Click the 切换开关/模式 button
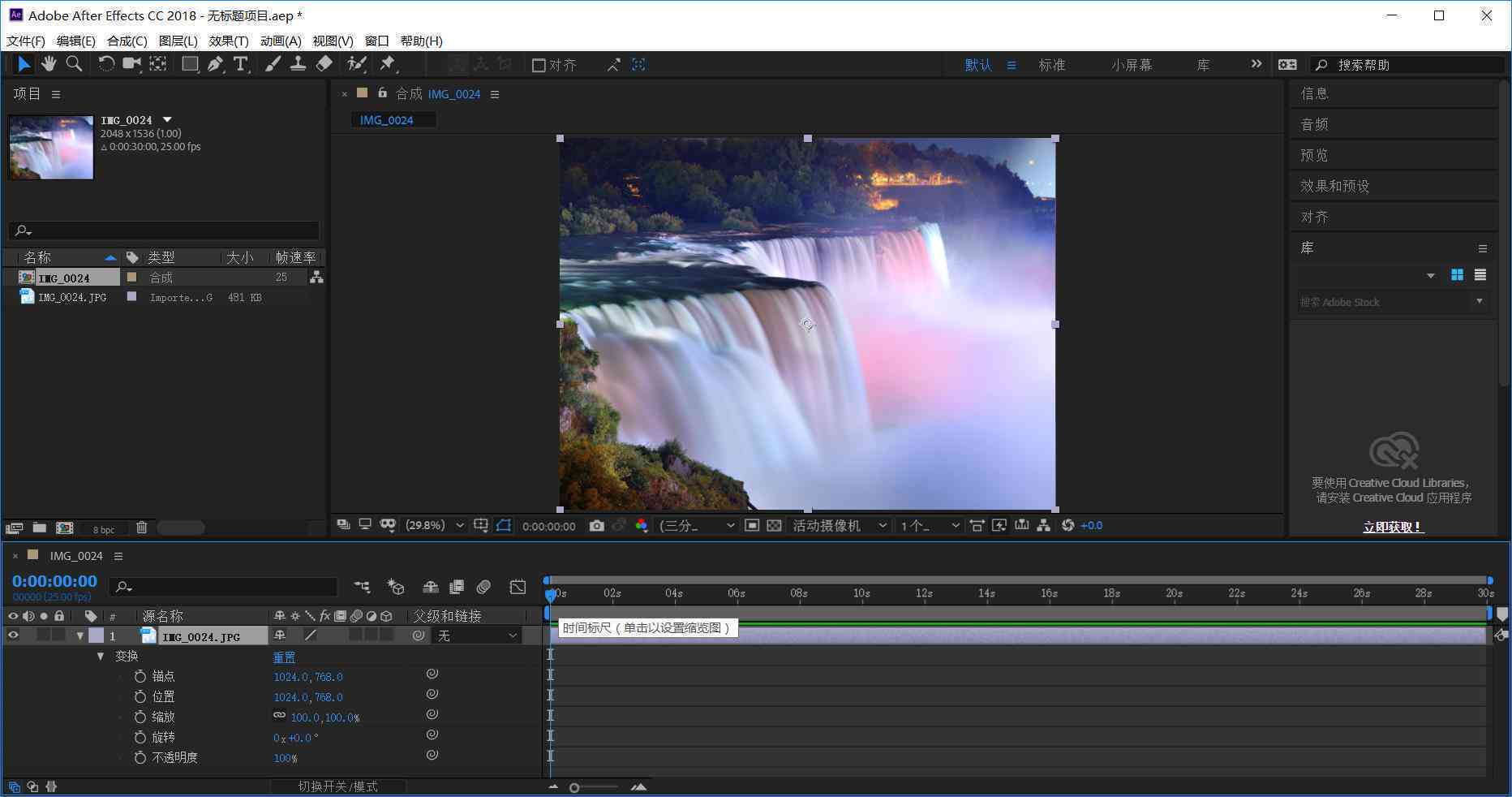Screen dimensions: 1512x797 338,786
